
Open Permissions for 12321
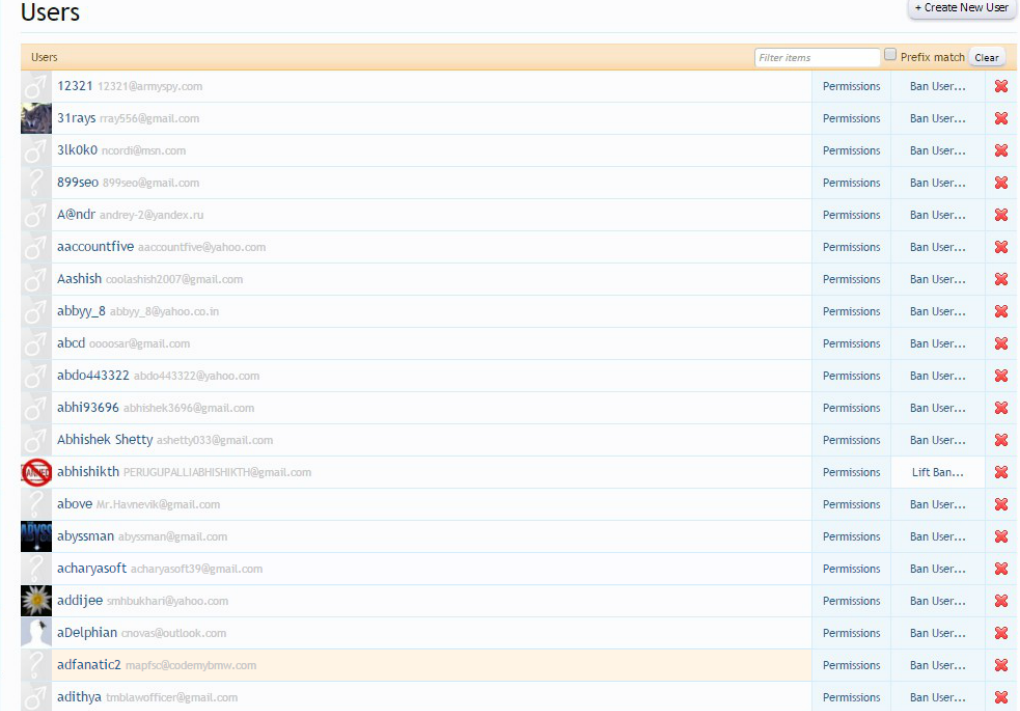852,86
